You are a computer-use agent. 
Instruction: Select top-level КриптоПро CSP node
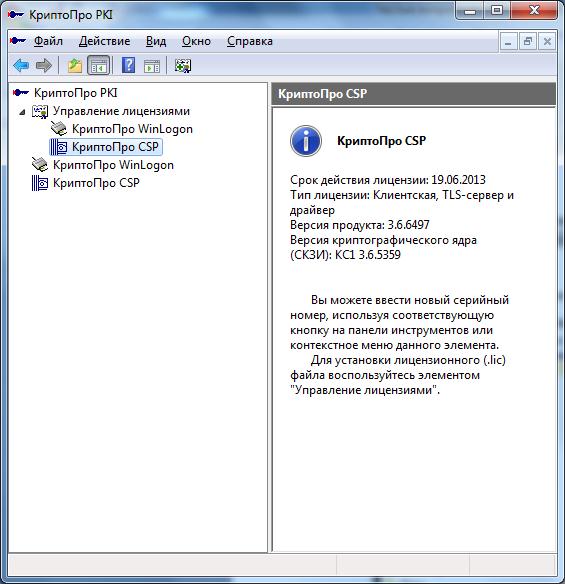[96, 183]
